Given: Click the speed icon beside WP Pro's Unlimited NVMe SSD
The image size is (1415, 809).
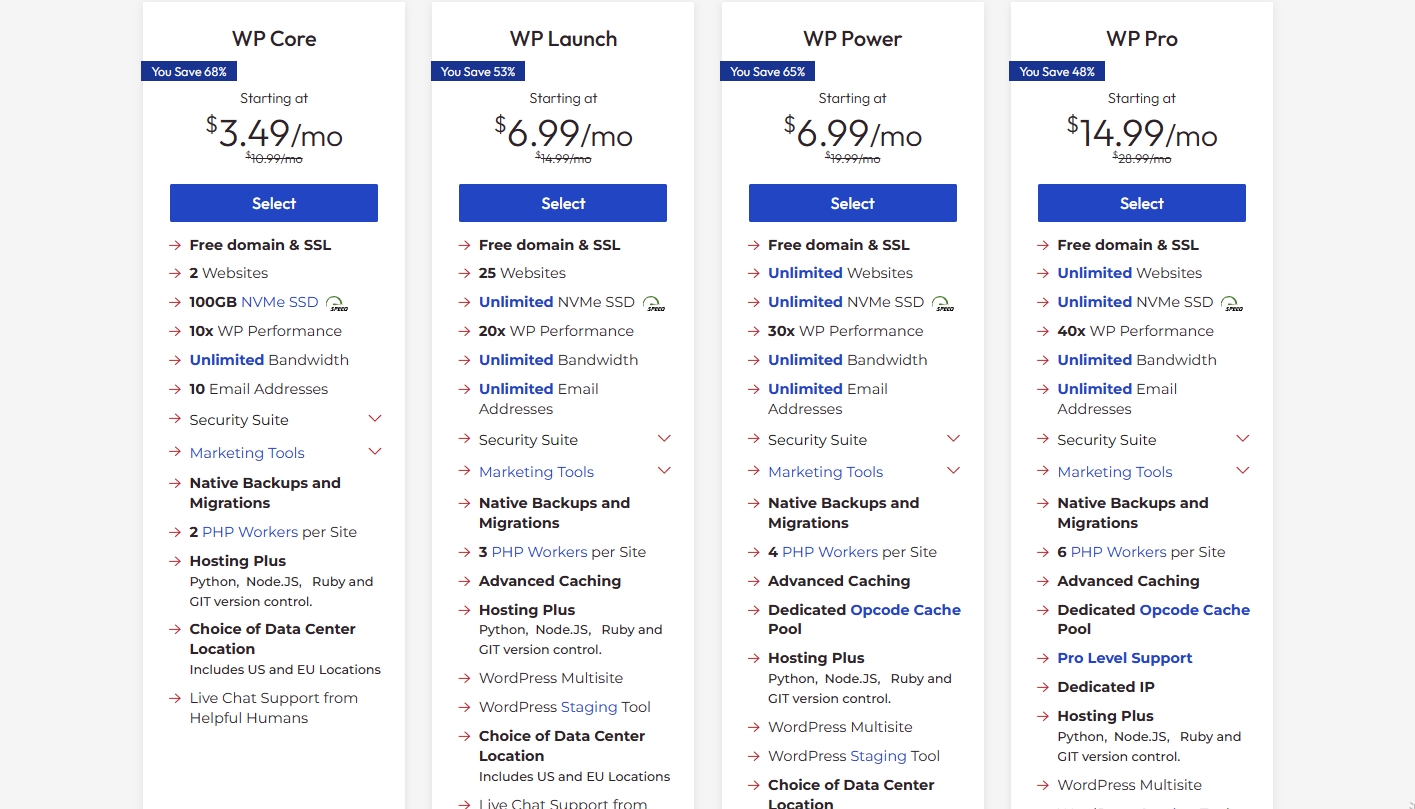Looking at the screenshot, I should [x=1232, y=302].
